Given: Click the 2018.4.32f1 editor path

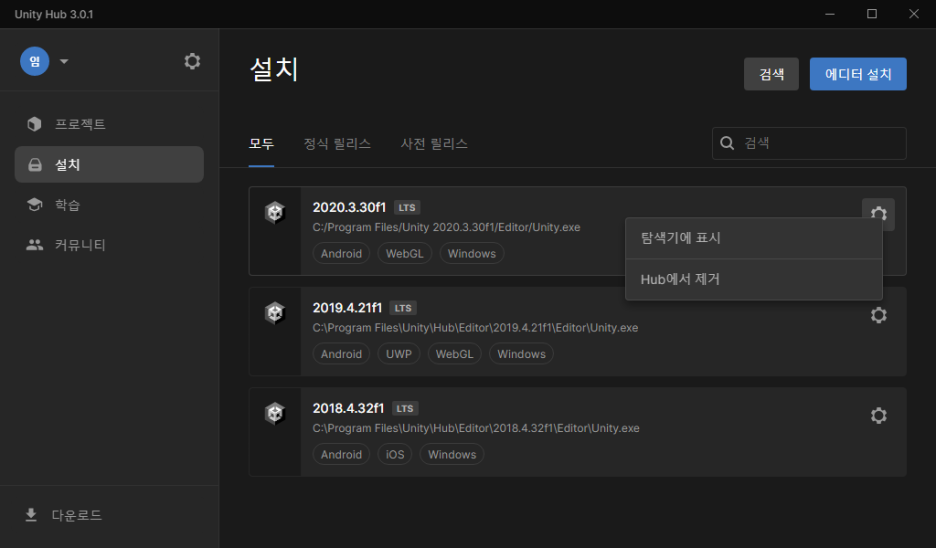Looking at the screenshot, I should click(x=476, y=428).
